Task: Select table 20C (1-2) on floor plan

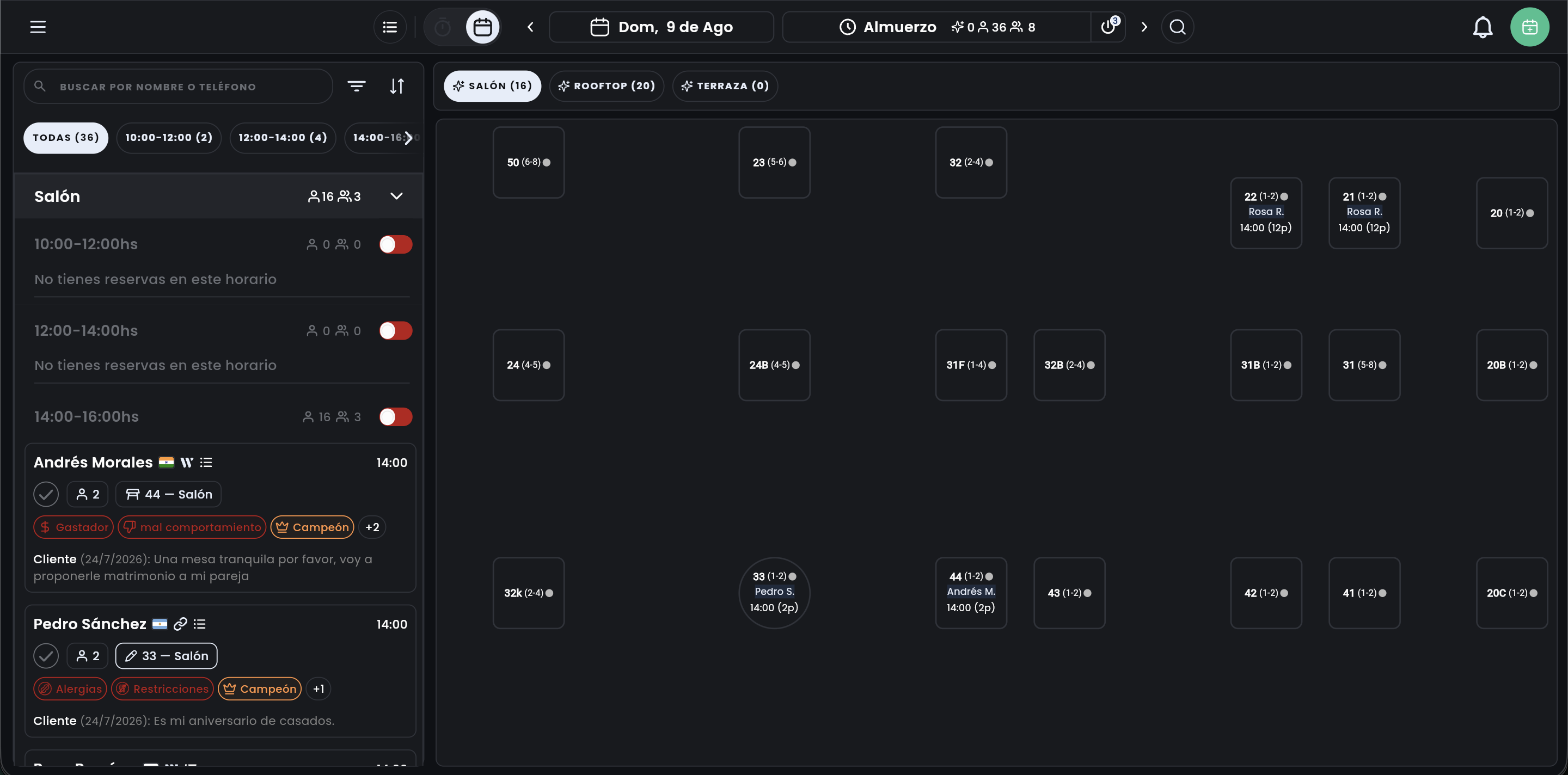Action: [x=1512, y=593]
